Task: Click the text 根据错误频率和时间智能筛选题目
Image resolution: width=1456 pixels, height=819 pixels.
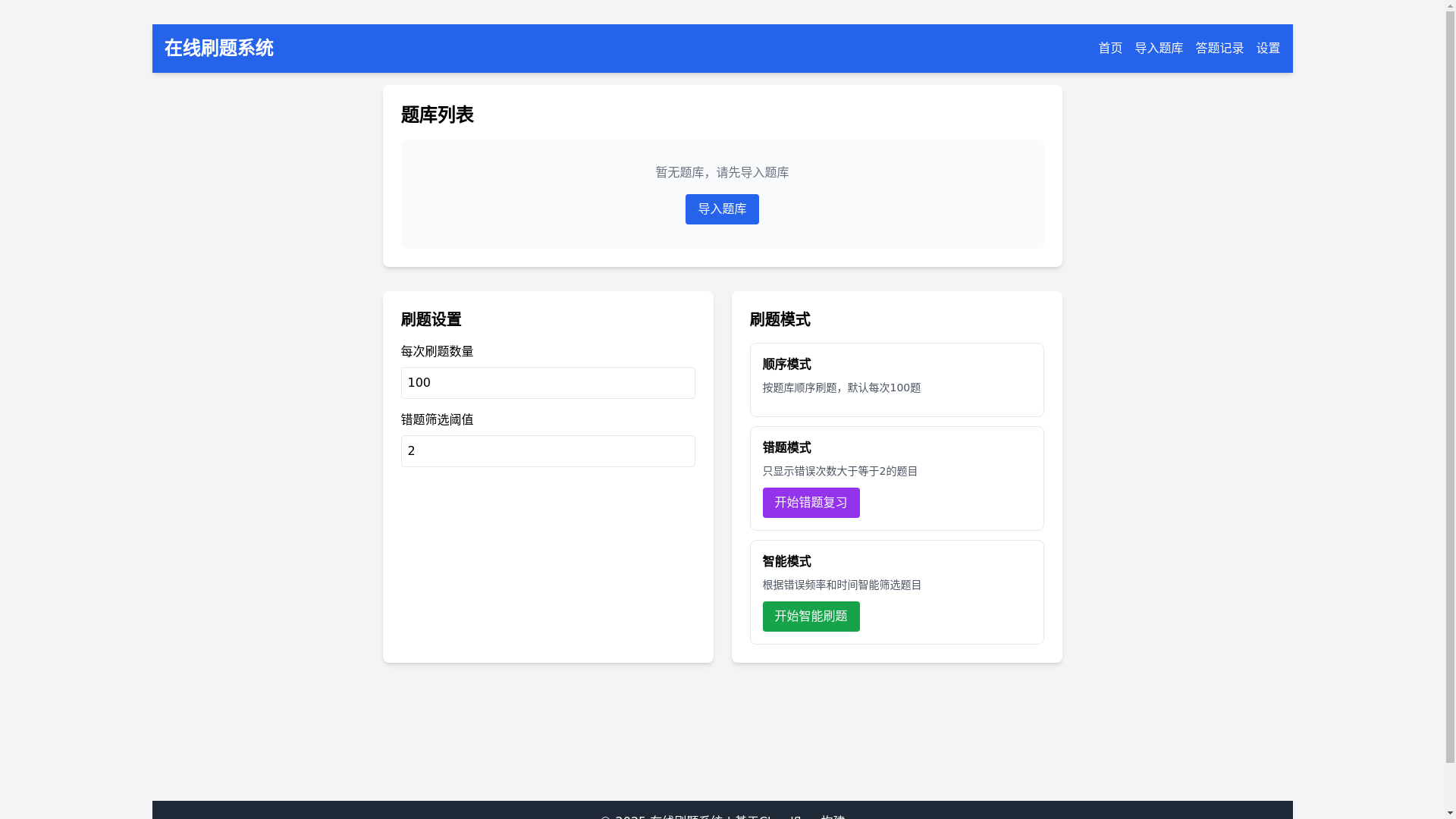Action: tap(842, 585)
